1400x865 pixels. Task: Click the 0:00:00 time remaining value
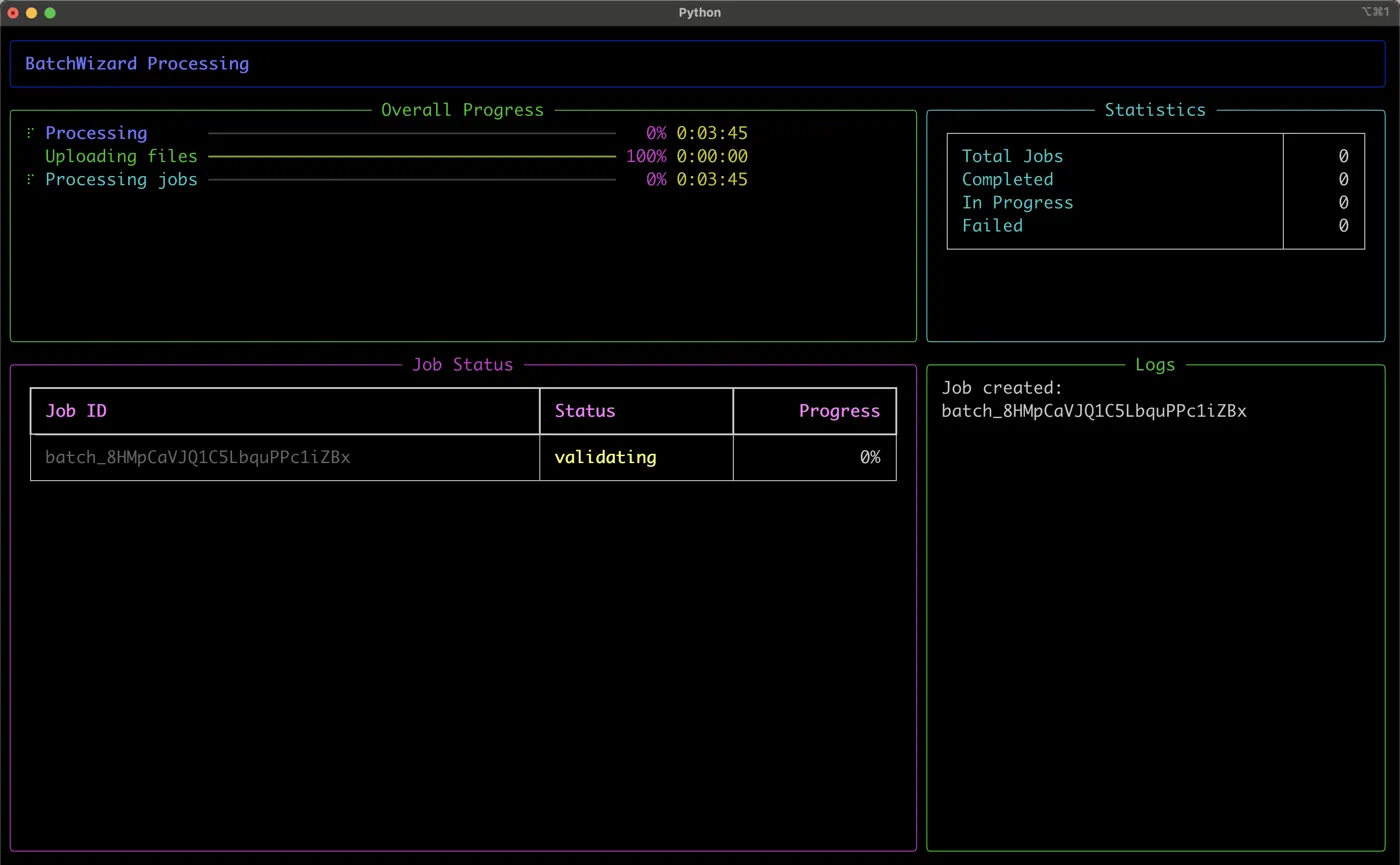tap(712, 157)
